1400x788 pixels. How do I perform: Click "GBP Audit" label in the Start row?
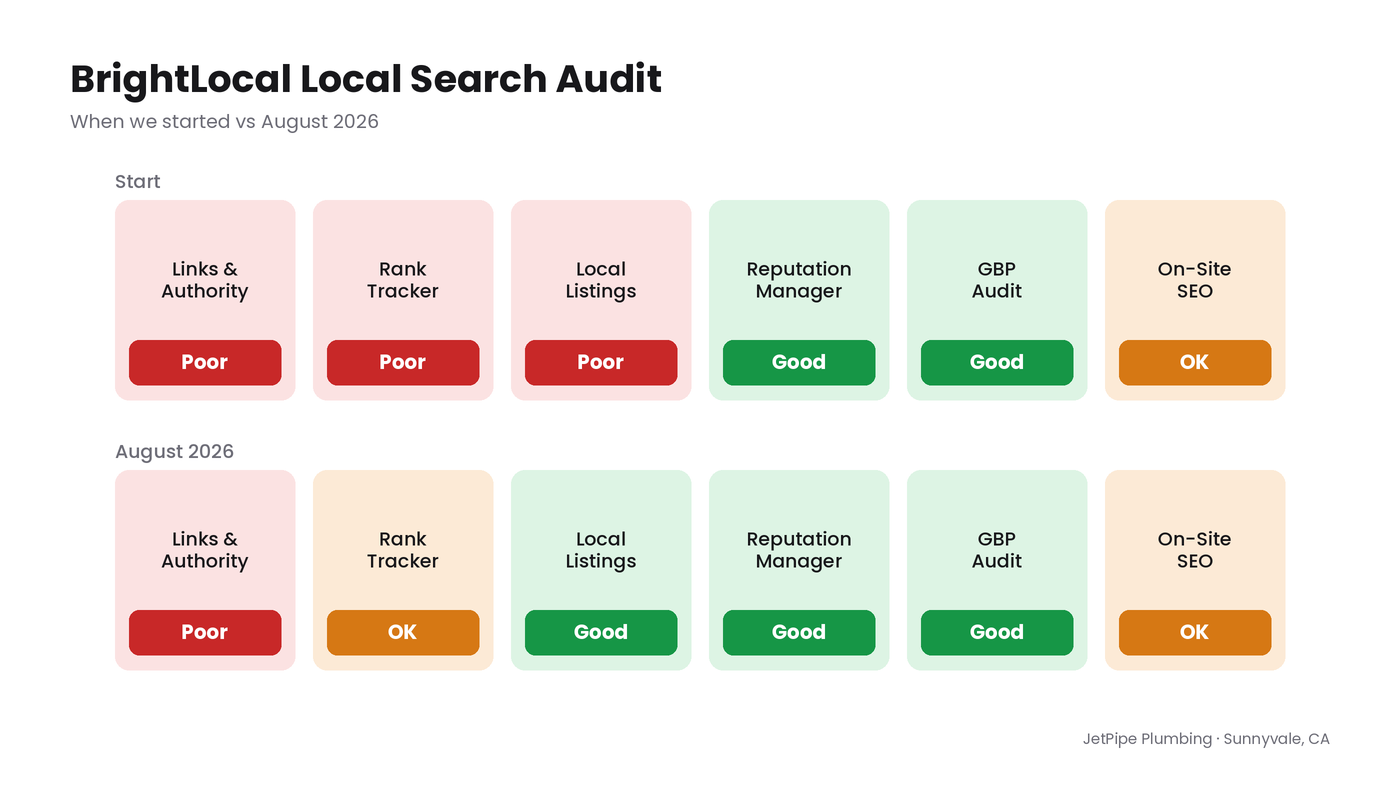point(997,280)
